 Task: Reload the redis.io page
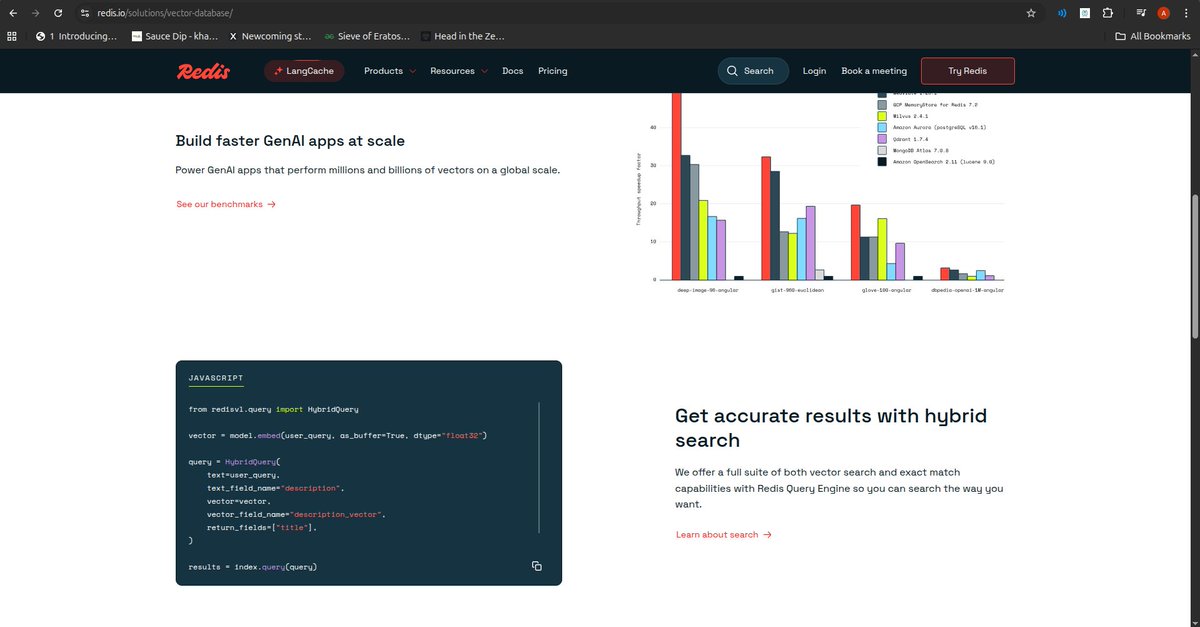[x=59, y=13]
